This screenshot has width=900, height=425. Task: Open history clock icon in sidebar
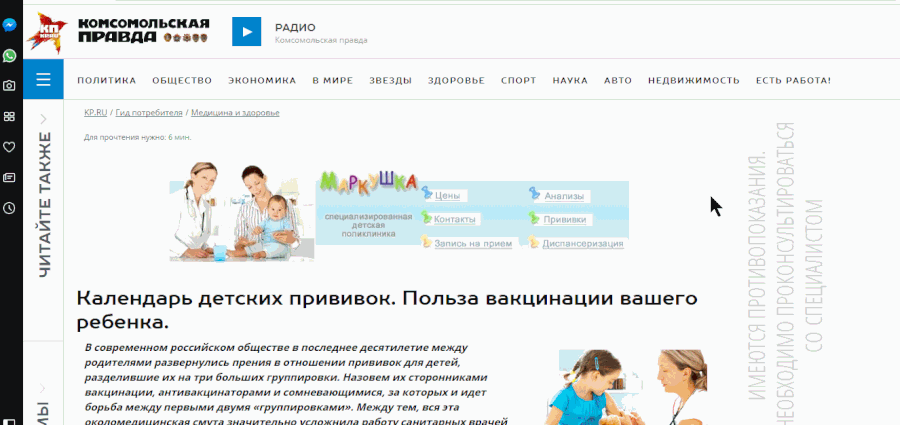pyautogui.click(x=9, y=208)
